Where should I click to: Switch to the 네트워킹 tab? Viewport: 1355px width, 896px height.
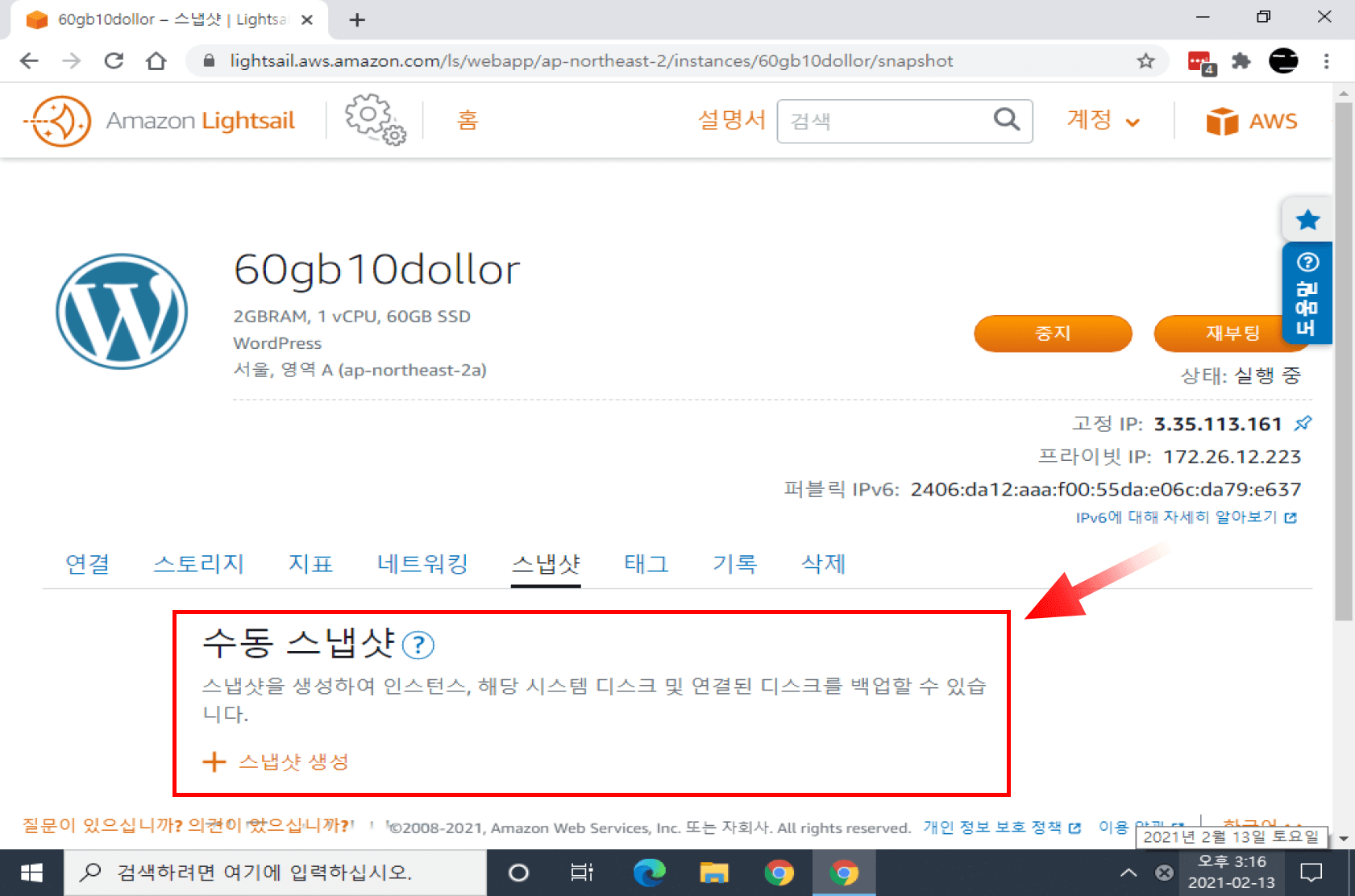(x=422, y=564)
